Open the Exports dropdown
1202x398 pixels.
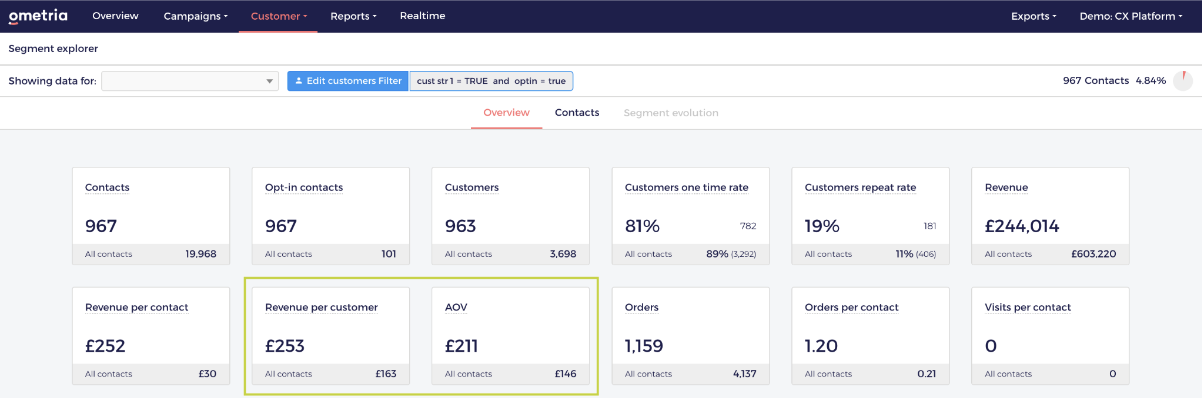click(1033, 16)
